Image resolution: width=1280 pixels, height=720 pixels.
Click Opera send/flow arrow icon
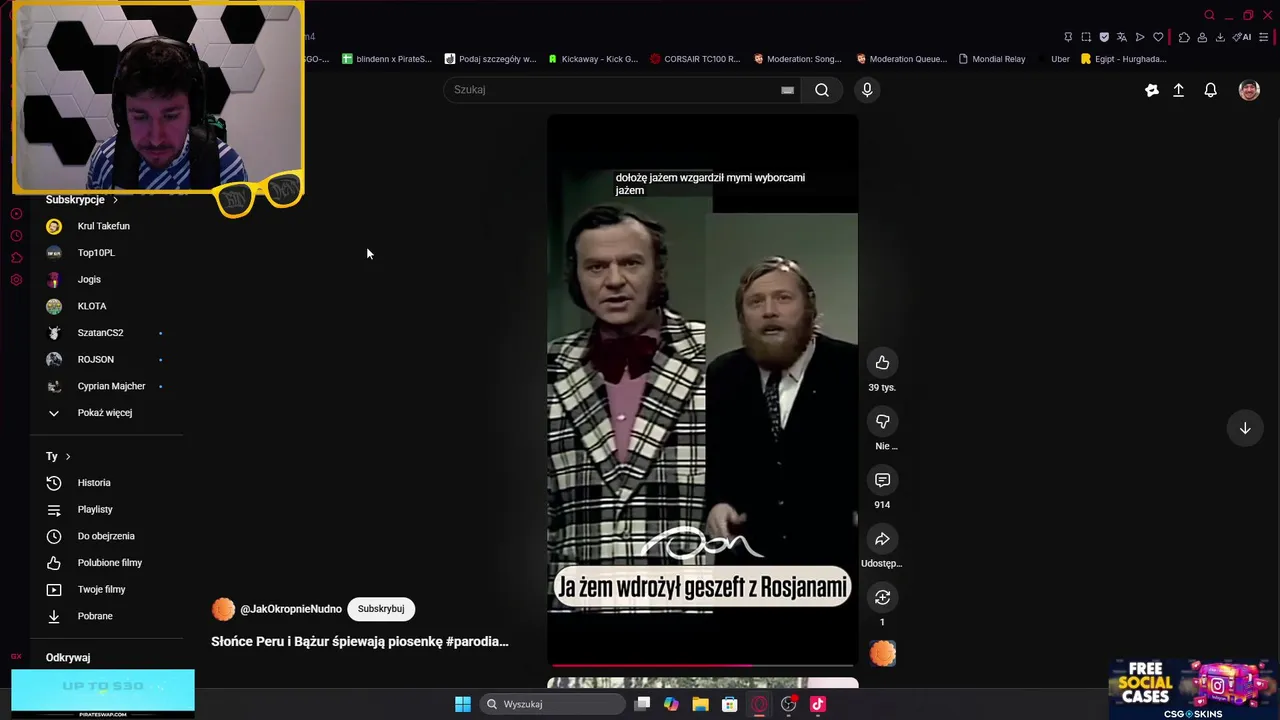(x=1140, y=37)
